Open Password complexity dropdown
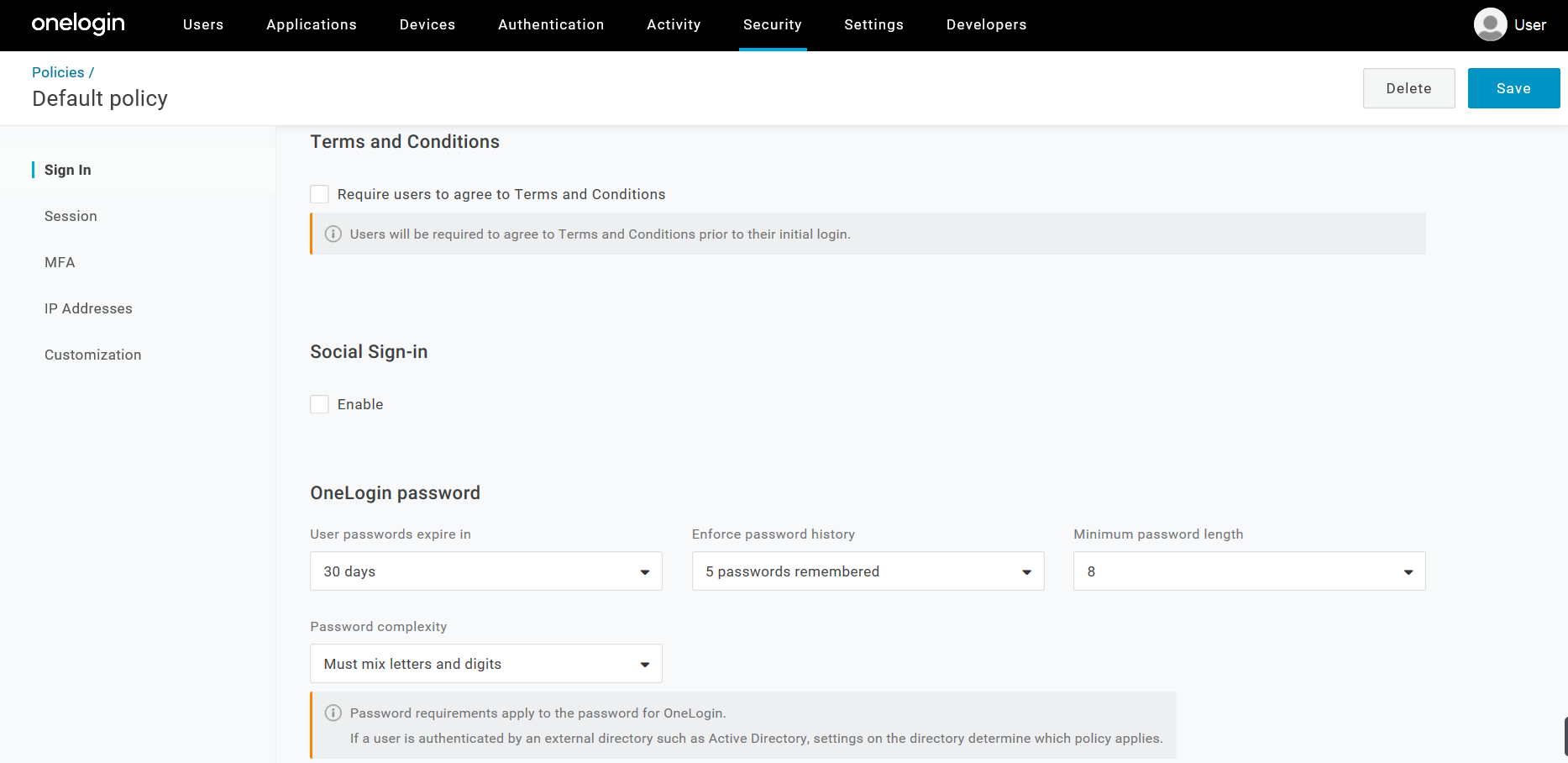The height and width of the screenshot is (763, 1568). click(485, 664)
